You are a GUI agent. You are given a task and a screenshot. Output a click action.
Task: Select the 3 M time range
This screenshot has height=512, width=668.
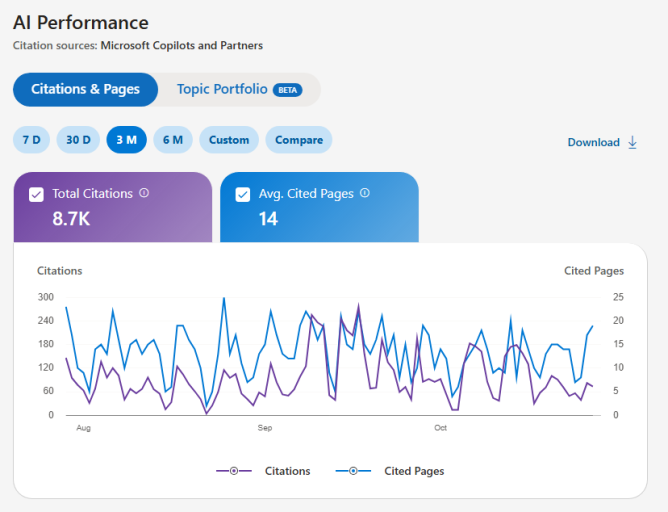tap(127, 140)
